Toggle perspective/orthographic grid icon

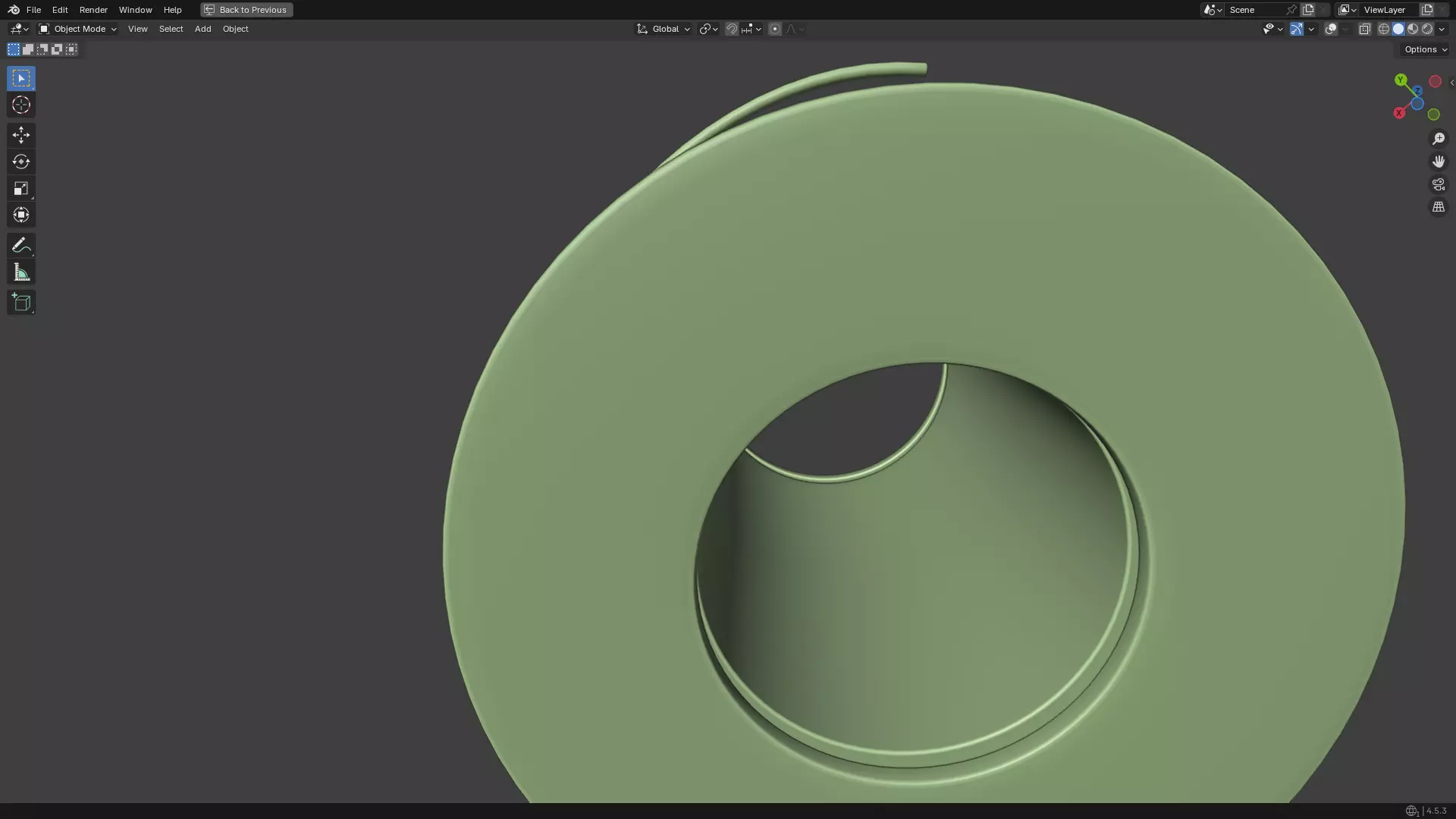click(x=1438, y=207)
